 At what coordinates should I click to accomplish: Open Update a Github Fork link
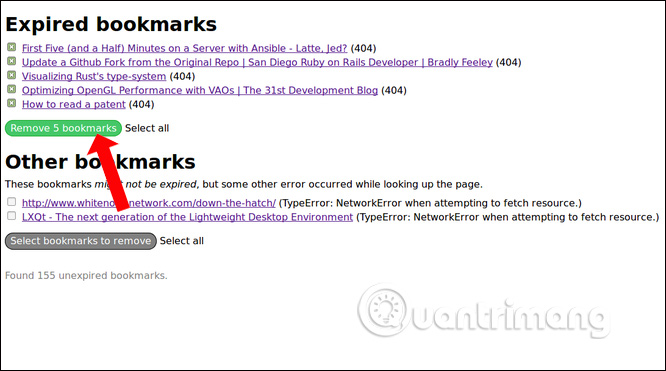click(x=257, y=62)
